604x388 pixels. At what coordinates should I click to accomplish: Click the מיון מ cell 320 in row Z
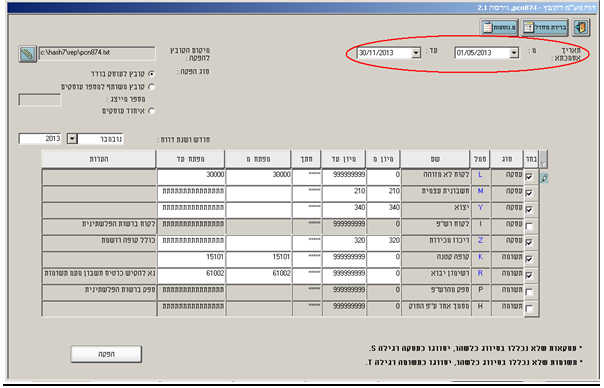click(x=384, y=242)
